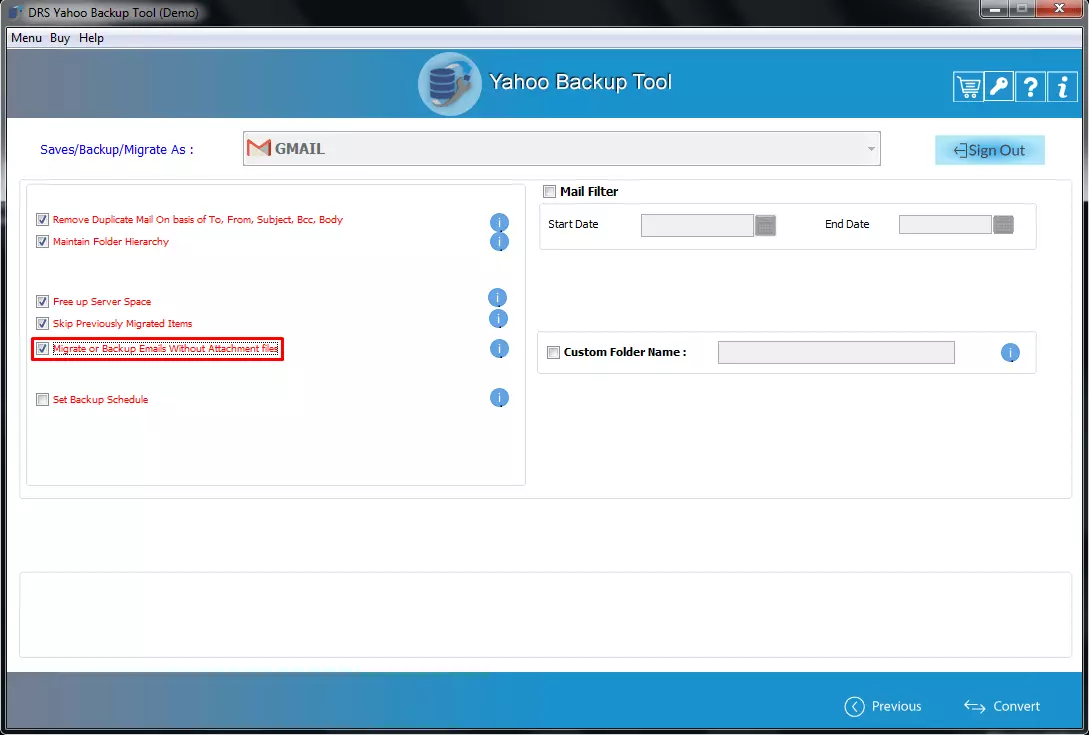
Task: Show info for Skip Previously Migrated Items
Action: point(498,319)
